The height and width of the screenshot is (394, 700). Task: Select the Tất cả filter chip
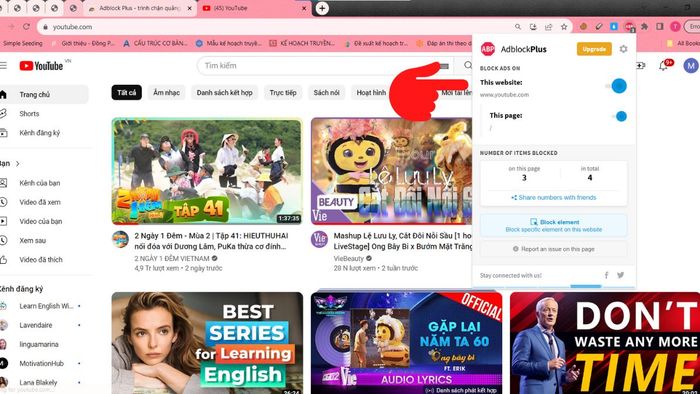tap(126, 92)
